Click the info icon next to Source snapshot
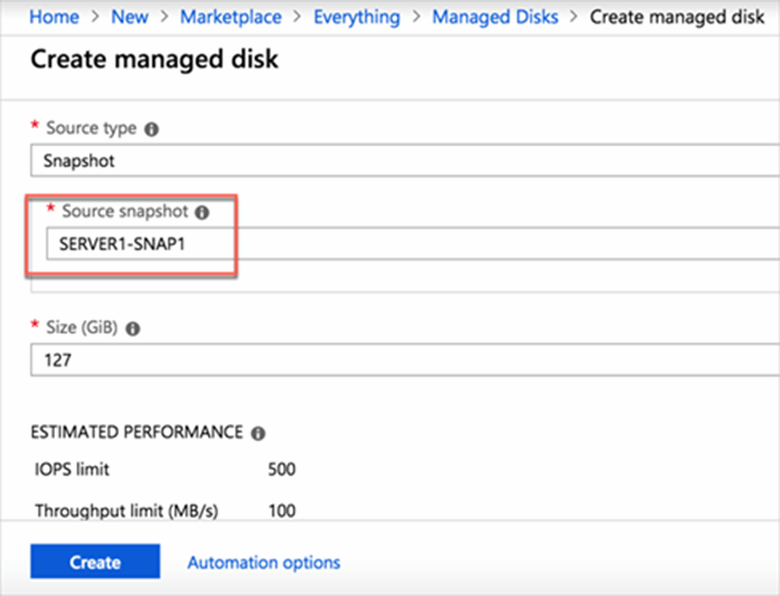The width and height of the screenshot is (780, 596). 202,212
